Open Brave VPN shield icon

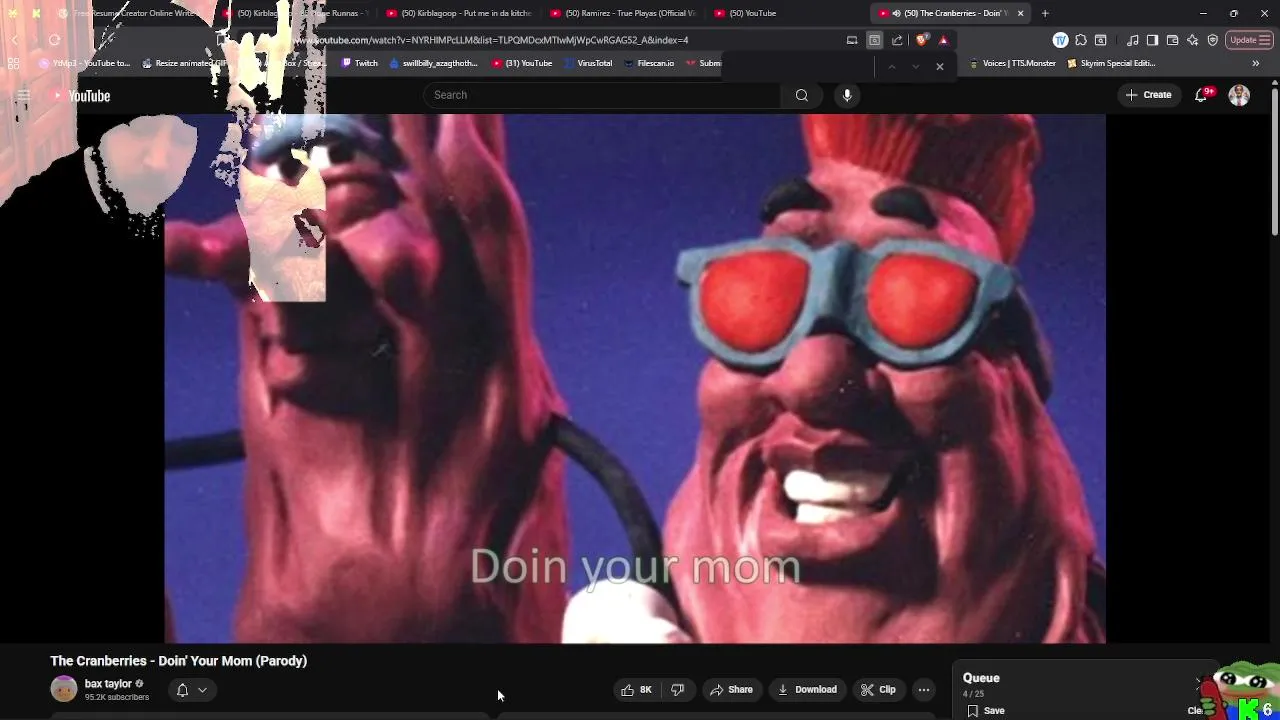tap(1212, 40)
